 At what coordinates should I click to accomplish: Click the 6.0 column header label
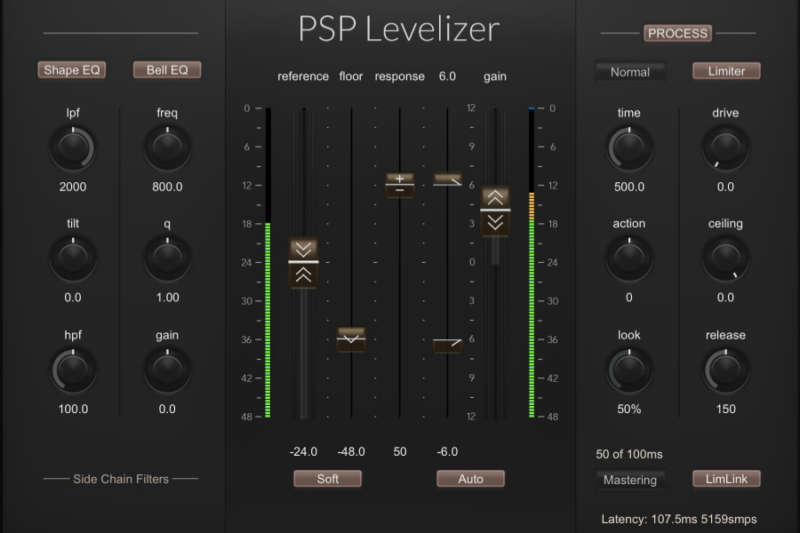[447, 77]
